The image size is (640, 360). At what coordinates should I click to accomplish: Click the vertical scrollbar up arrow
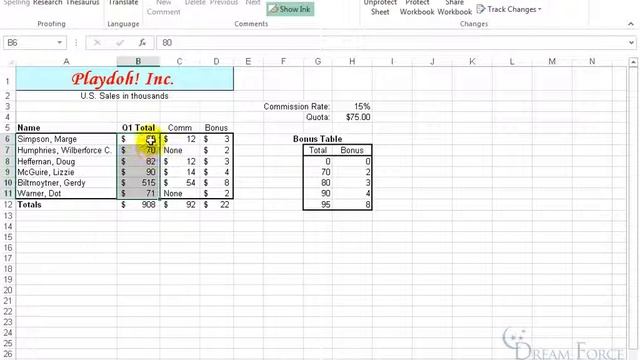click(633, 62)
